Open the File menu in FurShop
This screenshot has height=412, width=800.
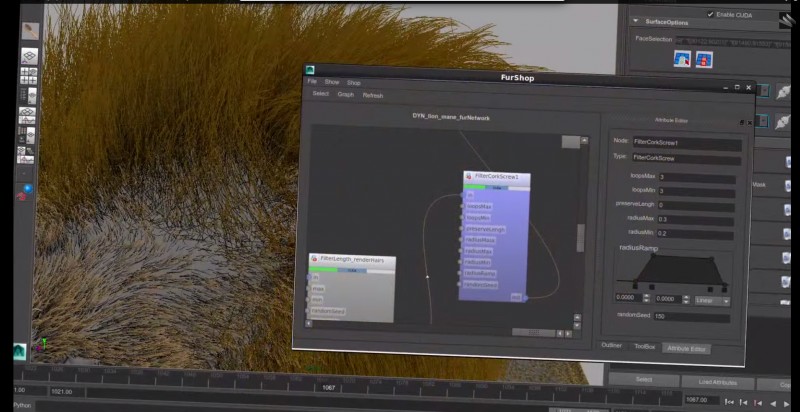coord(312,82)
